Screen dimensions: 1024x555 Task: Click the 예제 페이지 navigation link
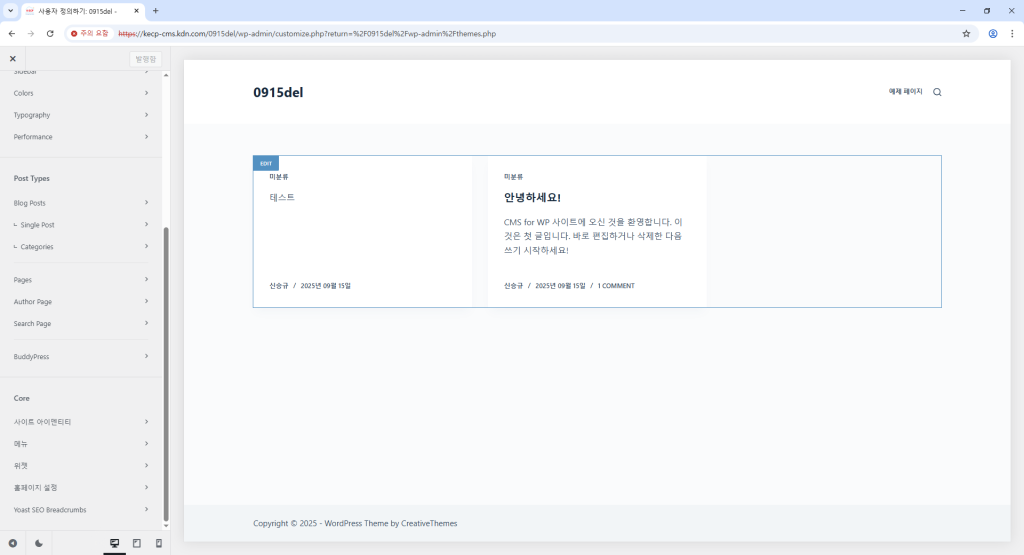(x=905, y=92)
